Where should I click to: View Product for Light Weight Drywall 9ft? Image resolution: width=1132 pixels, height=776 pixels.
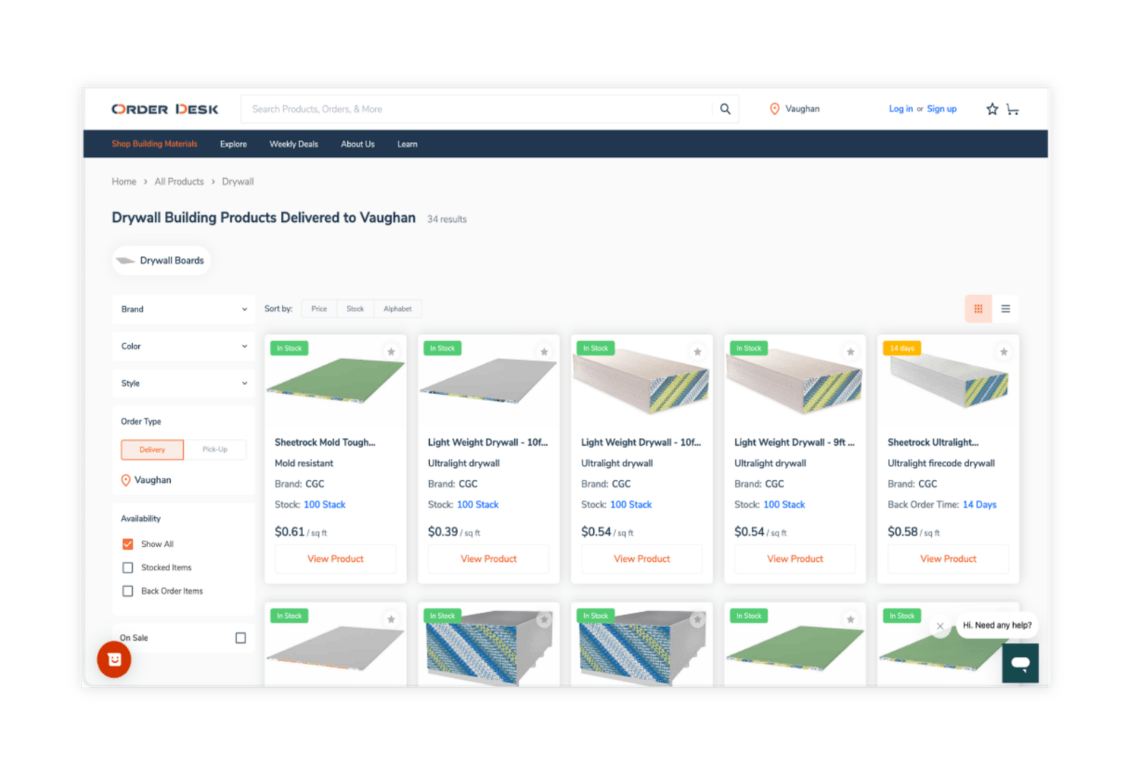pos(795,559)
